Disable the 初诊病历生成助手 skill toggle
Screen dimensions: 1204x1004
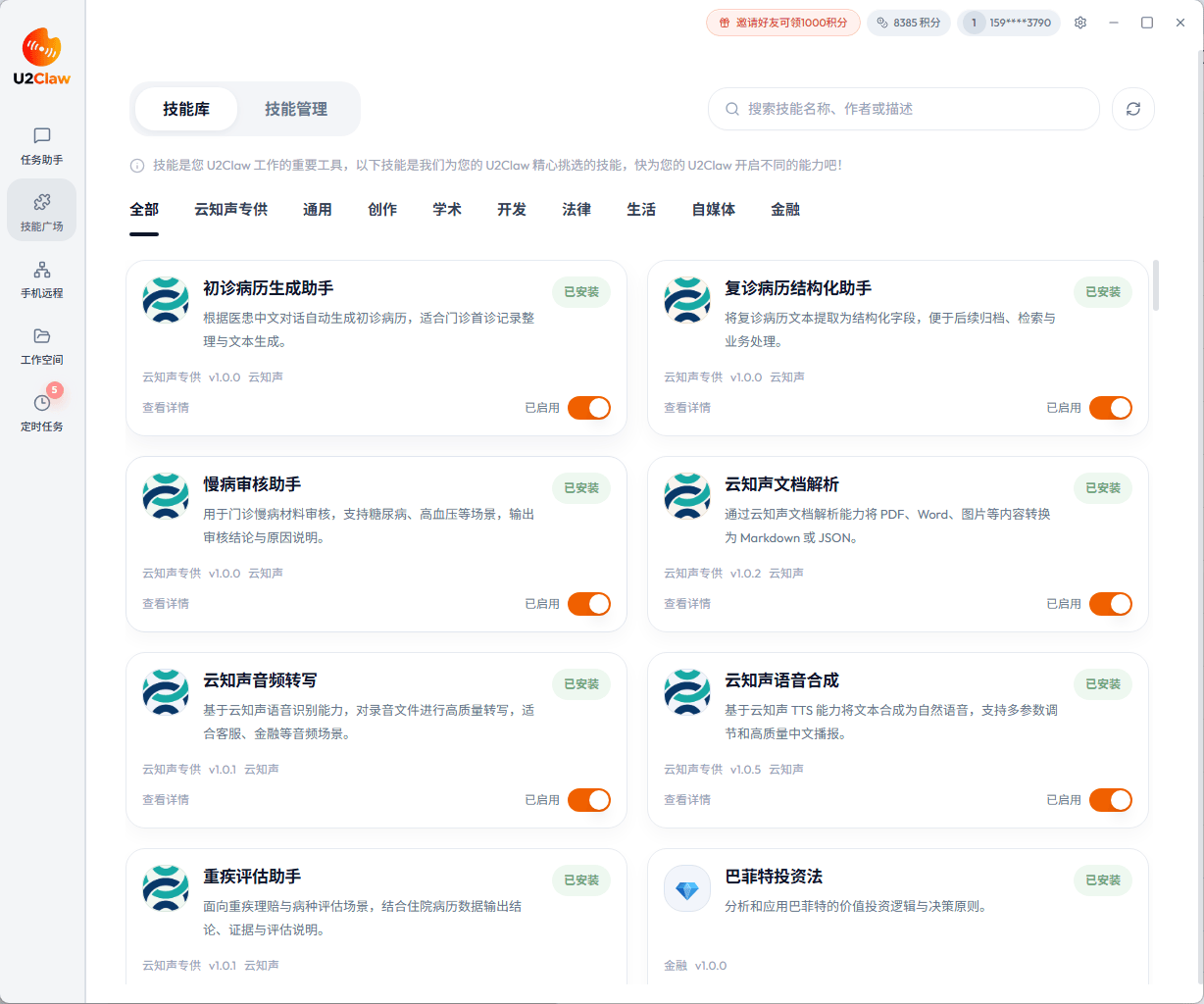588,408
